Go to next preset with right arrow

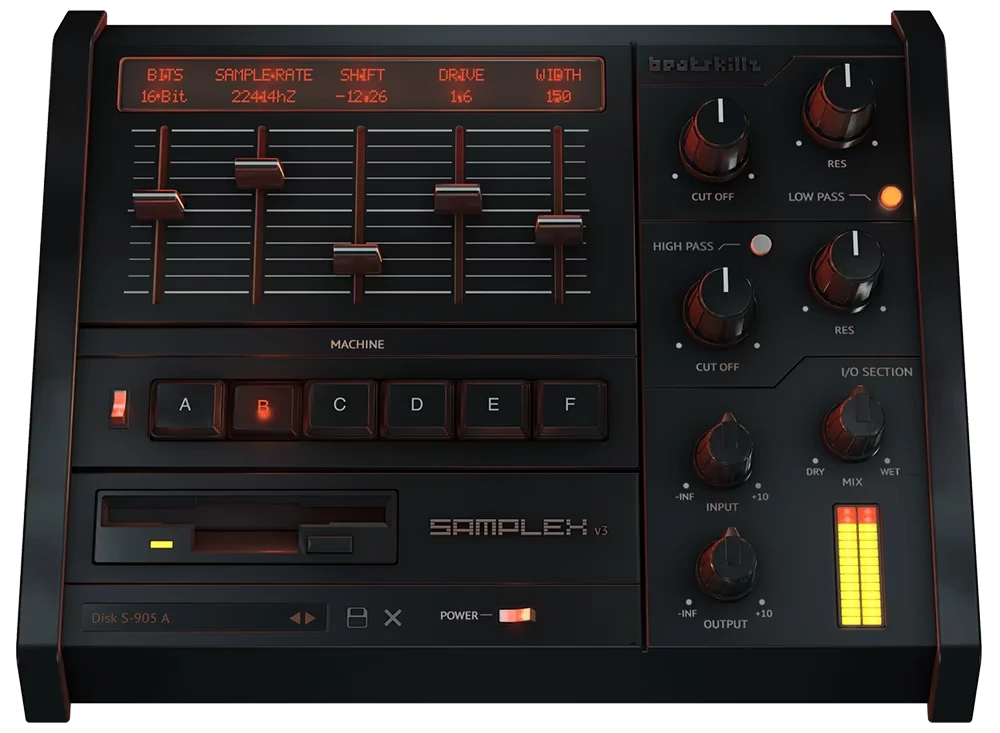click(310, 618)
